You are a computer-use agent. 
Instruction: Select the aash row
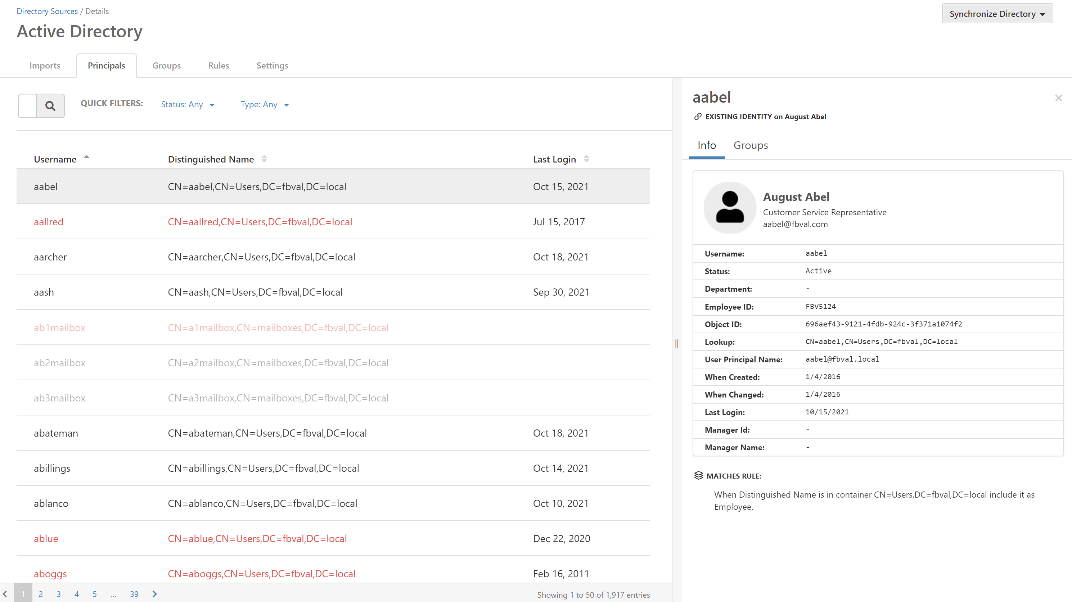(333, 292)
